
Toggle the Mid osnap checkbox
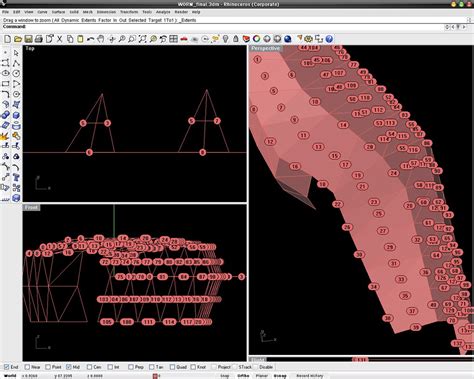(x=69, y=367)
